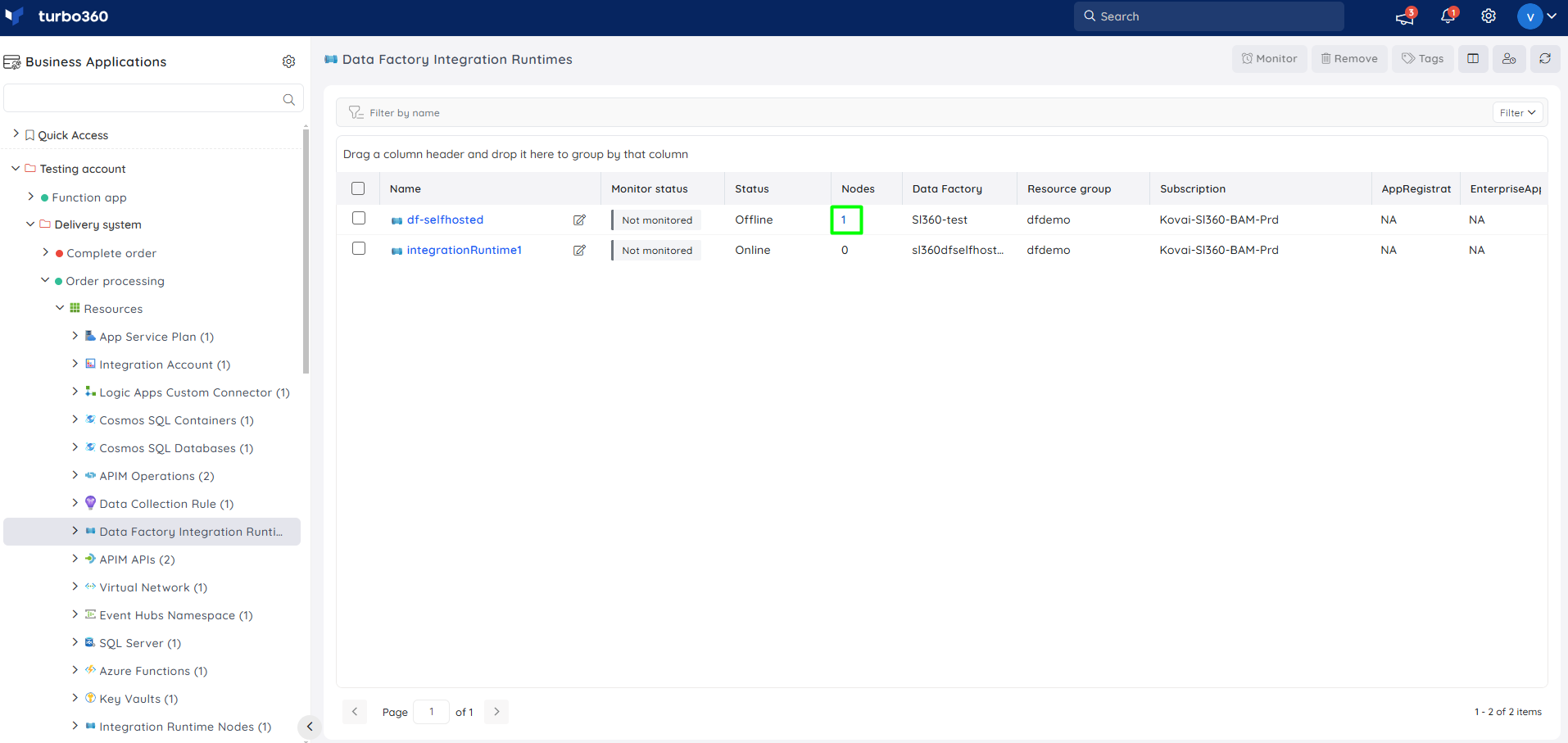The image size is (1568, 743).
Task: Expand the Quick Access node
Action: [16, 134]
